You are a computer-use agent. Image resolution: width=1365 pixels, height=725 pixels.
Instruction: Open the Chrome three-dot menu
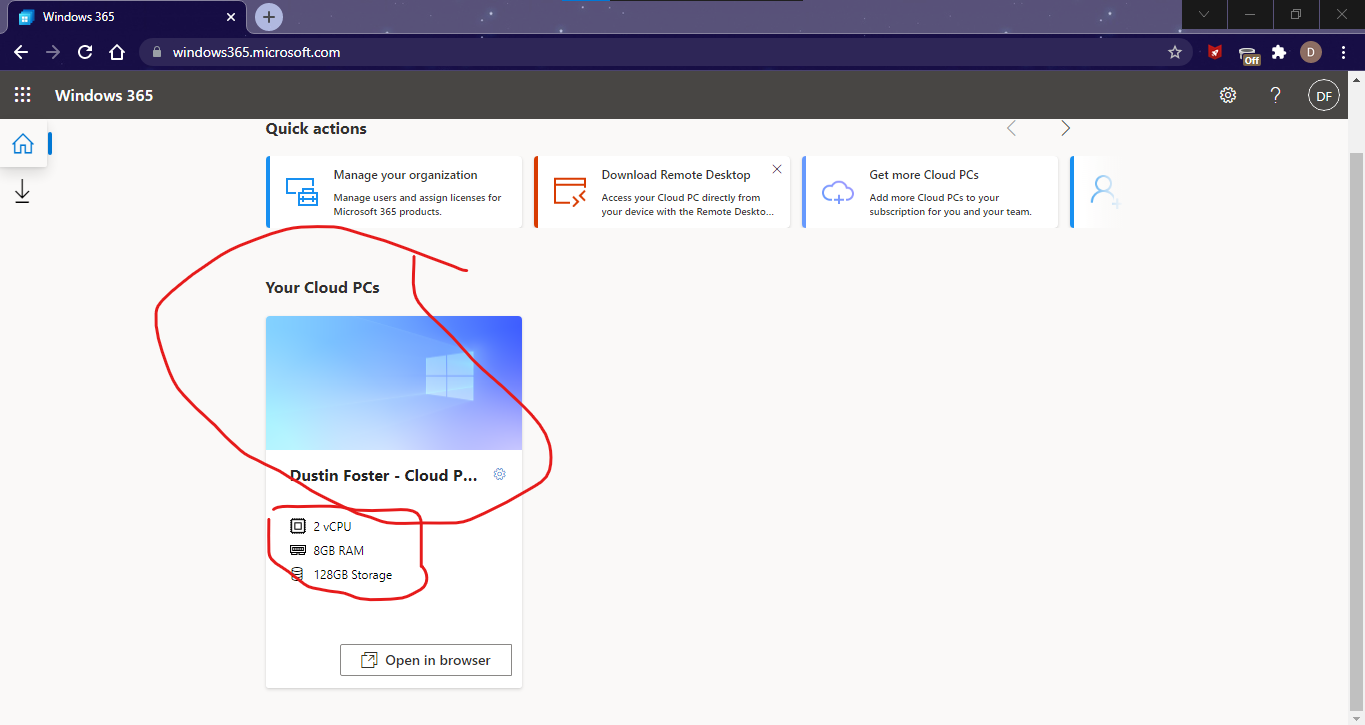(1343, 52)
